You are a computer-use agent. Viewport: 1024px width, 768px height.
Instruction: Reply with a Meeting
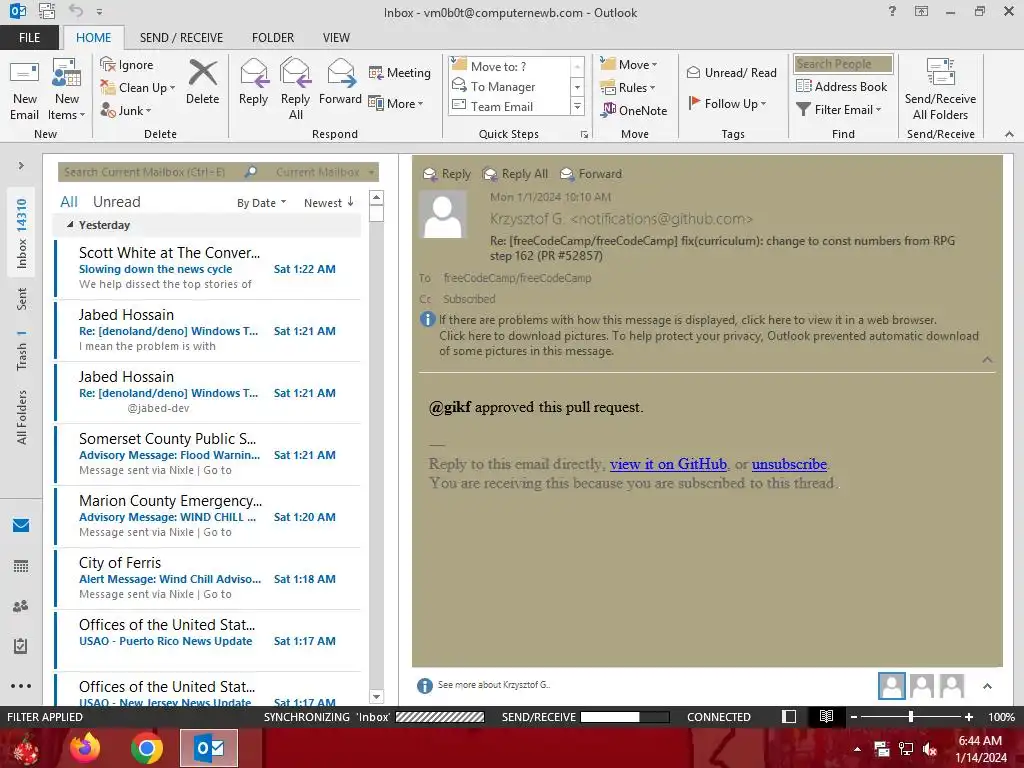click(x=400, y=72)
